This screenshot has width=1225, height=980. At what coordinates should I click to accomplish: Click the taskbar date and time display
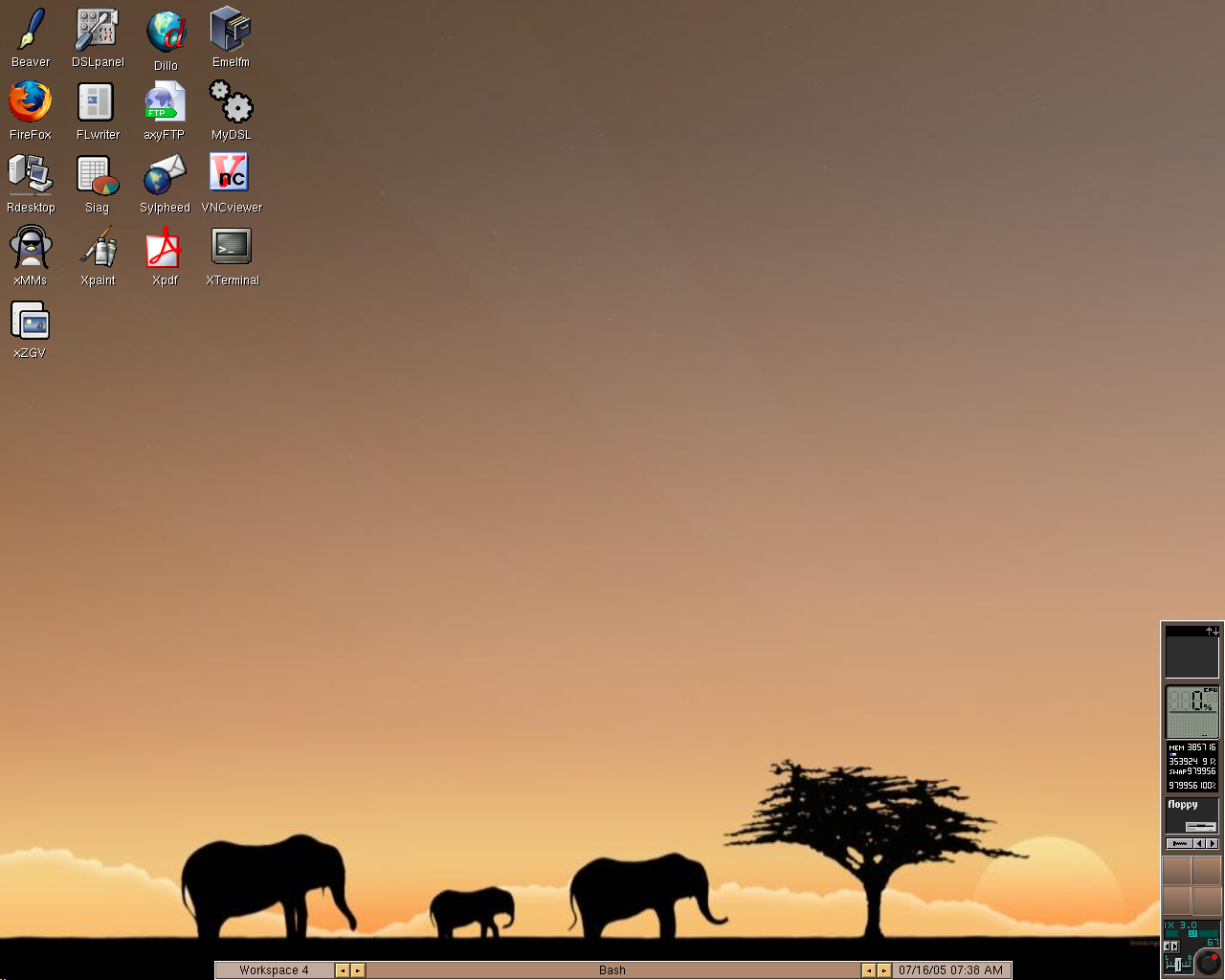click(951, 970)
